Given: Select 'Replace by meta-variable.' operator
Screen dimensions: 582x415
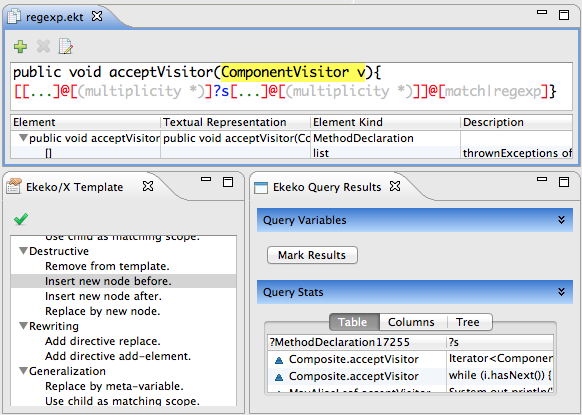Looking at the screenshot, I should [x=114, y=386].
